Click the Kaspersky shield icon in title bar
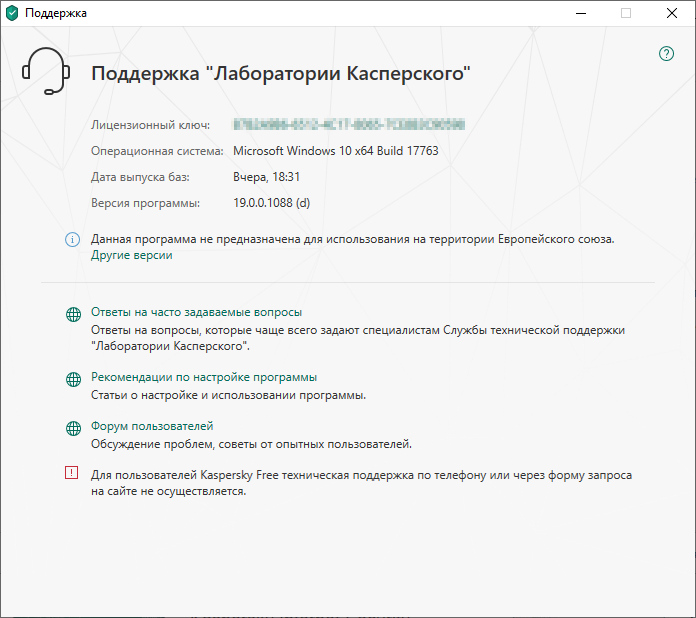 (12, 13)
